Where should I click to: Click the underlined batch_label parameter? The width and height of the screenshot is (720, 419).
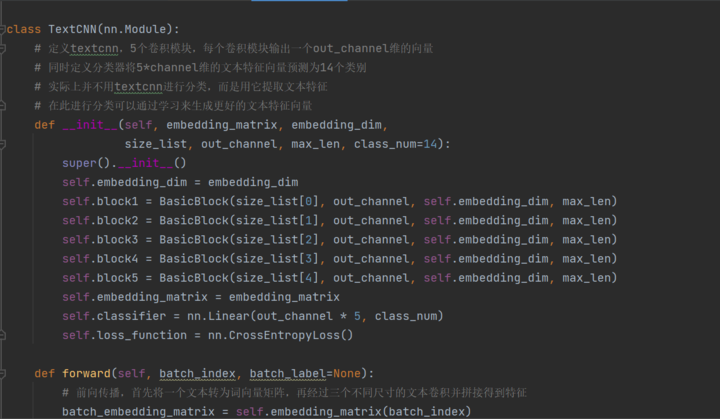coord(288,374)
